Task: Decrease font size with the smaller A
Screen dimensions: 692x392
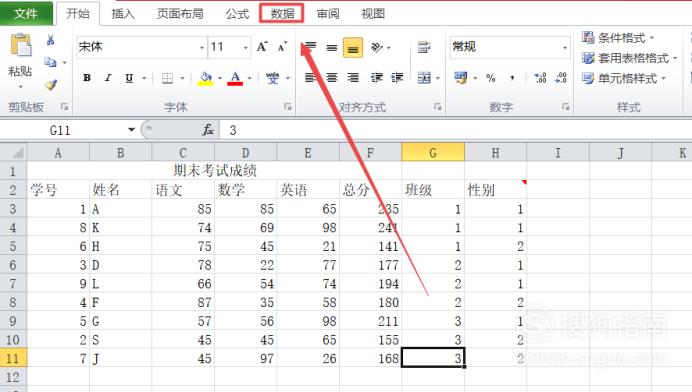Action: 282,47
